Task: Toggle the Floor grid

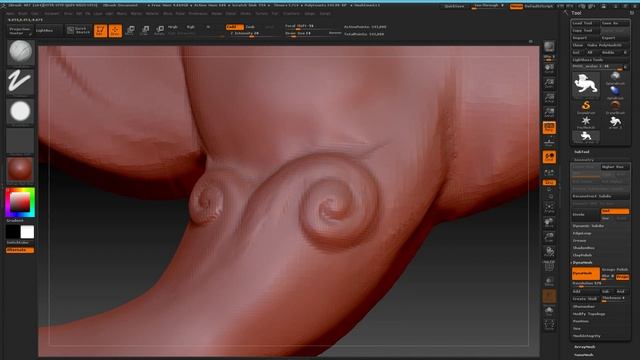Action: (549, 142)
